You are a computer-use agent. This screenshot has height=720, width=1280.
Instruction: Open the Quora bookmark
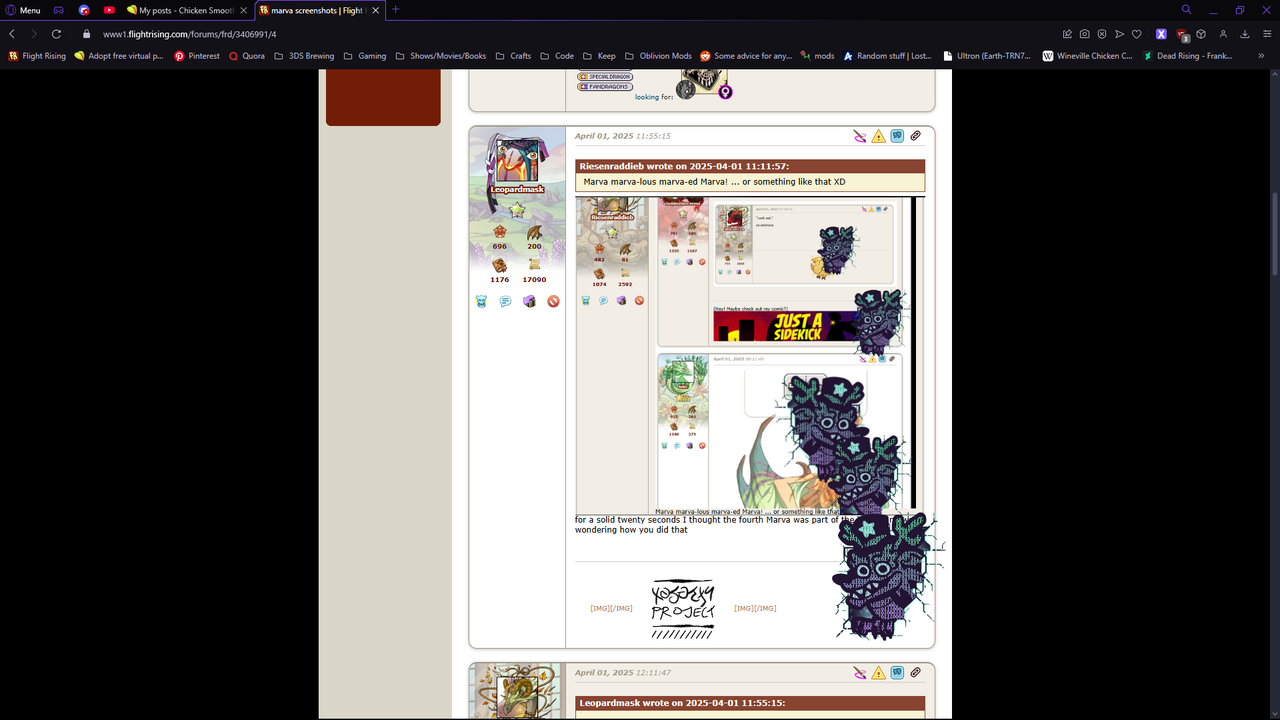[x=247, y=56]
